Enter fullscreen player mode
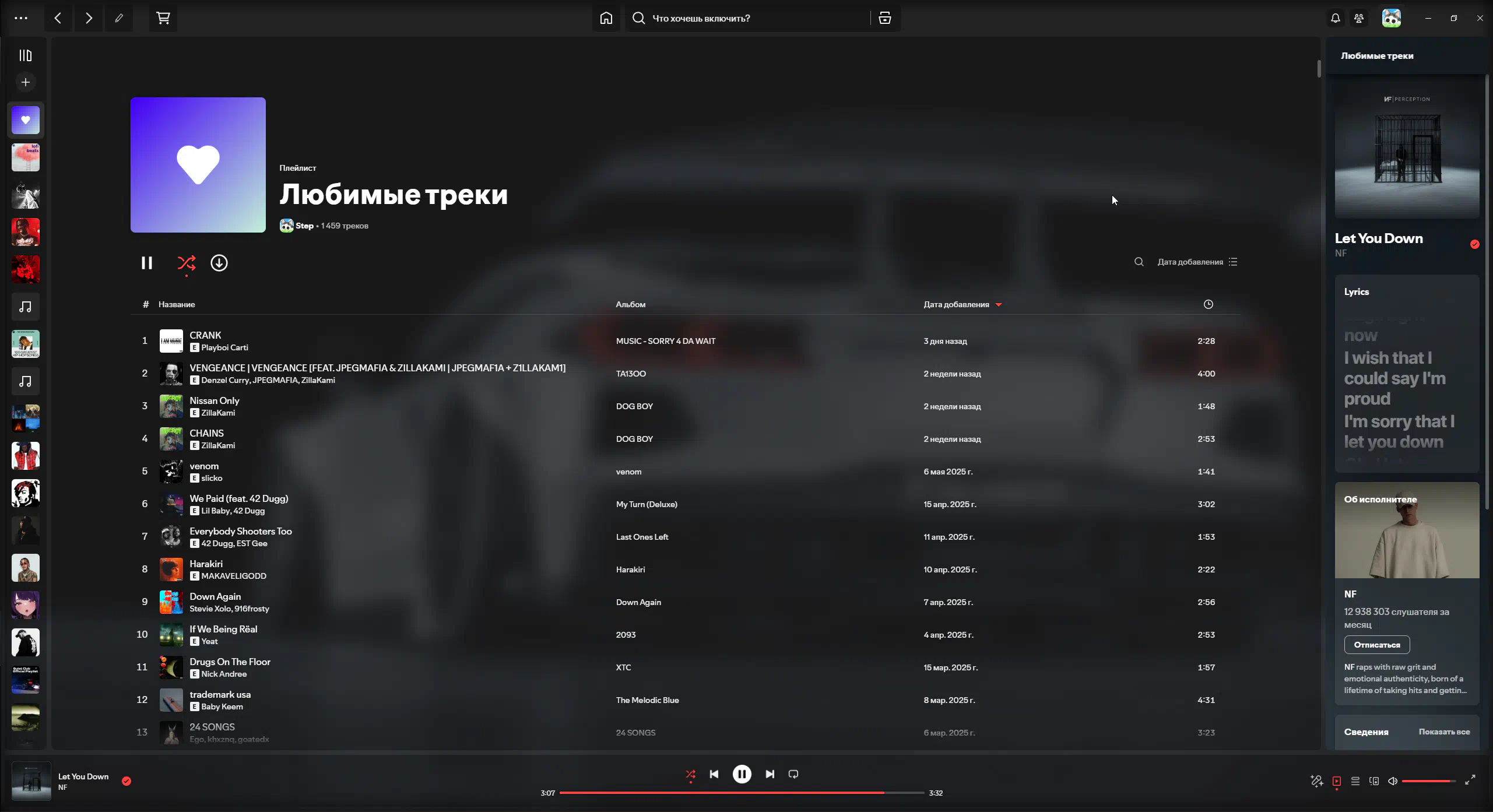This screenshot has height=812, width=1493. tap(1470, 780)
